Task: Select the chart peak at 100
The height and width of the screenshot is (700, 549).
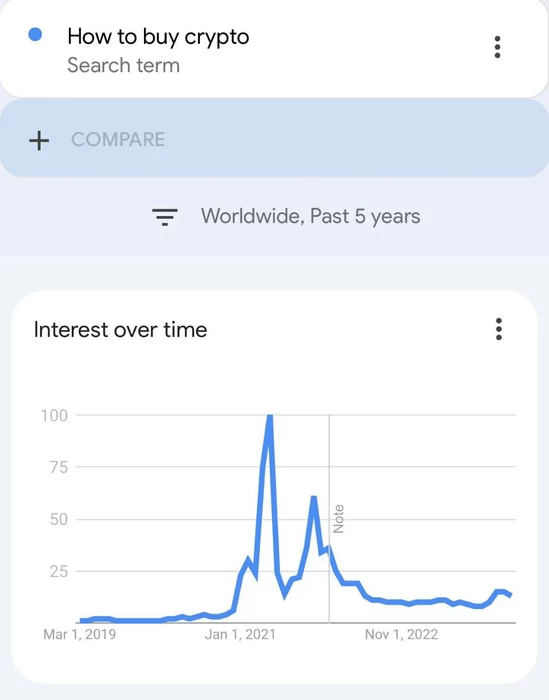Action: tap(270, 418)
